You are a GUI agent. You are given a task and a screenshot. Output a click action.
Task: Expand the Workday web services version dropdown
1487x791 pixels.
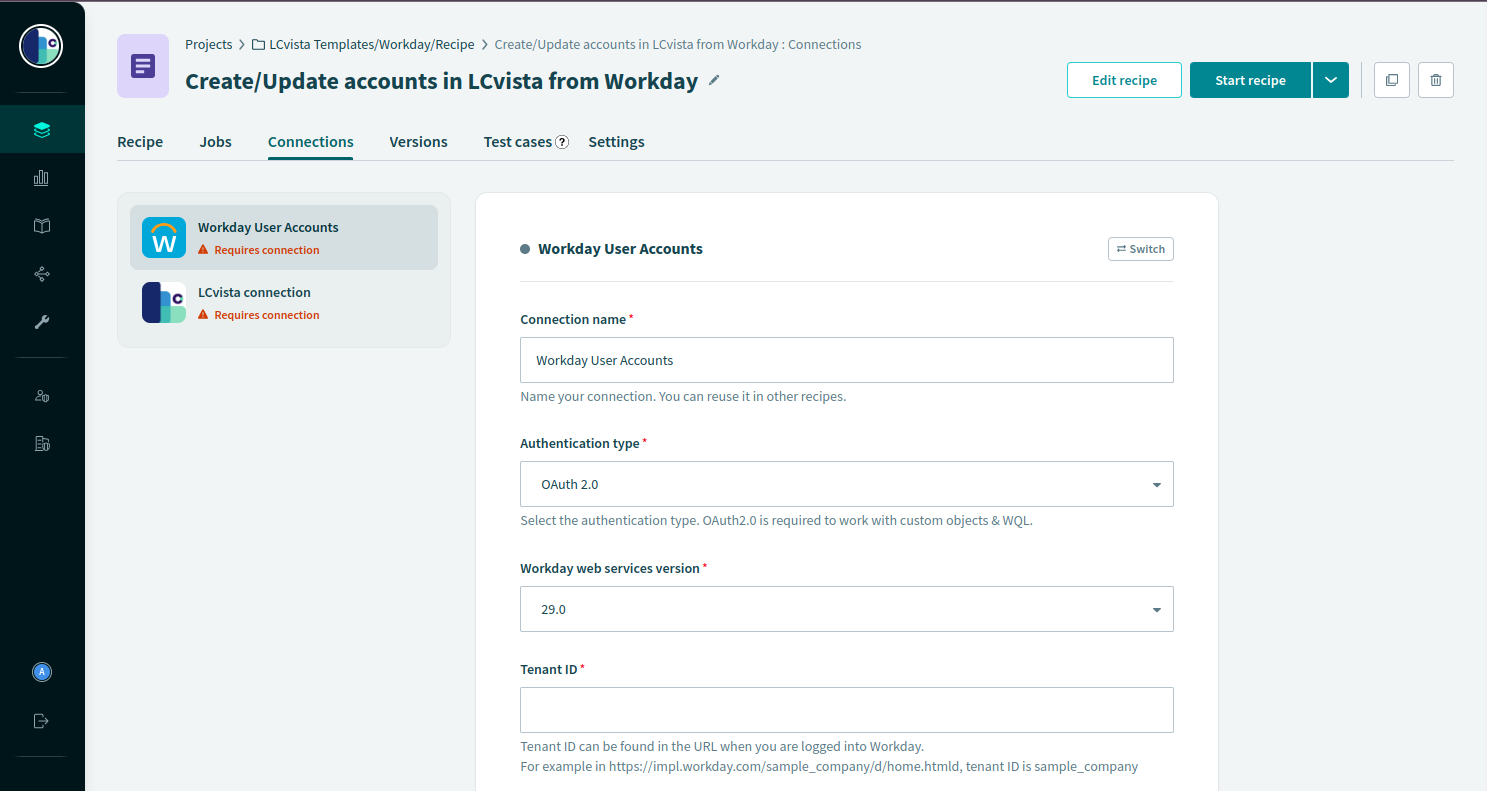[846, 609]
